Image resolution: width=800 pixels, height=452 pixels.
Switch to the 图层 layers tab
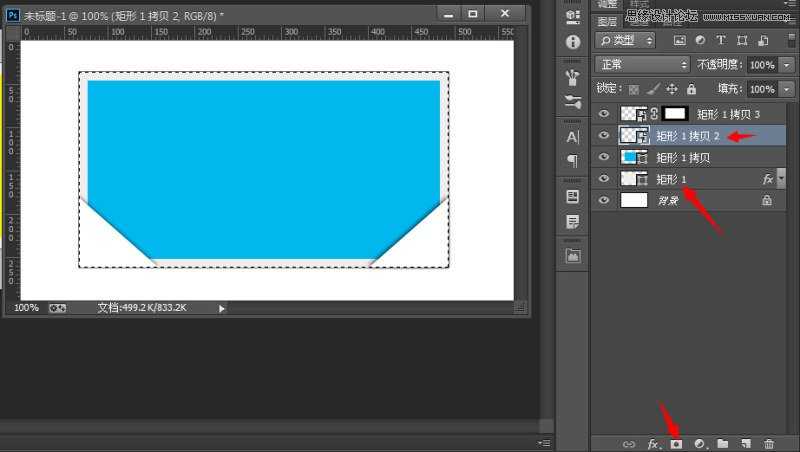608,21
